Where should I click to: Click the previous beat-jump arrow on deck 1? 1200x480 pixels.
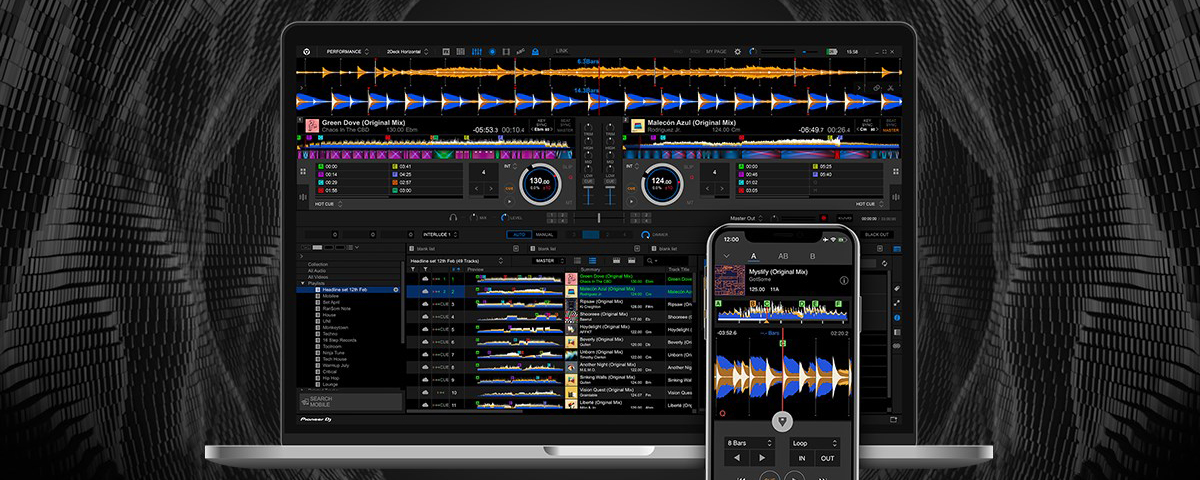click(x=475, y=189)
